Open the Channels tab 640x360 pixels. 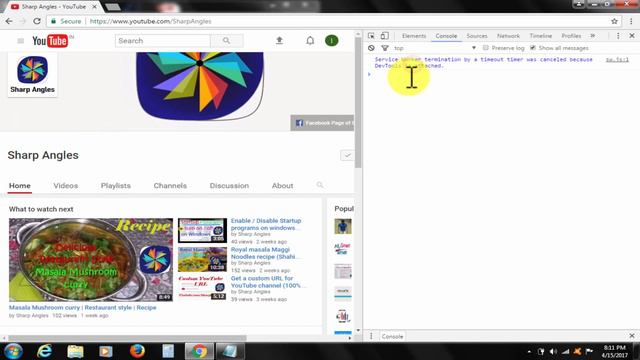pyautogui.click(x=170, y=186)
